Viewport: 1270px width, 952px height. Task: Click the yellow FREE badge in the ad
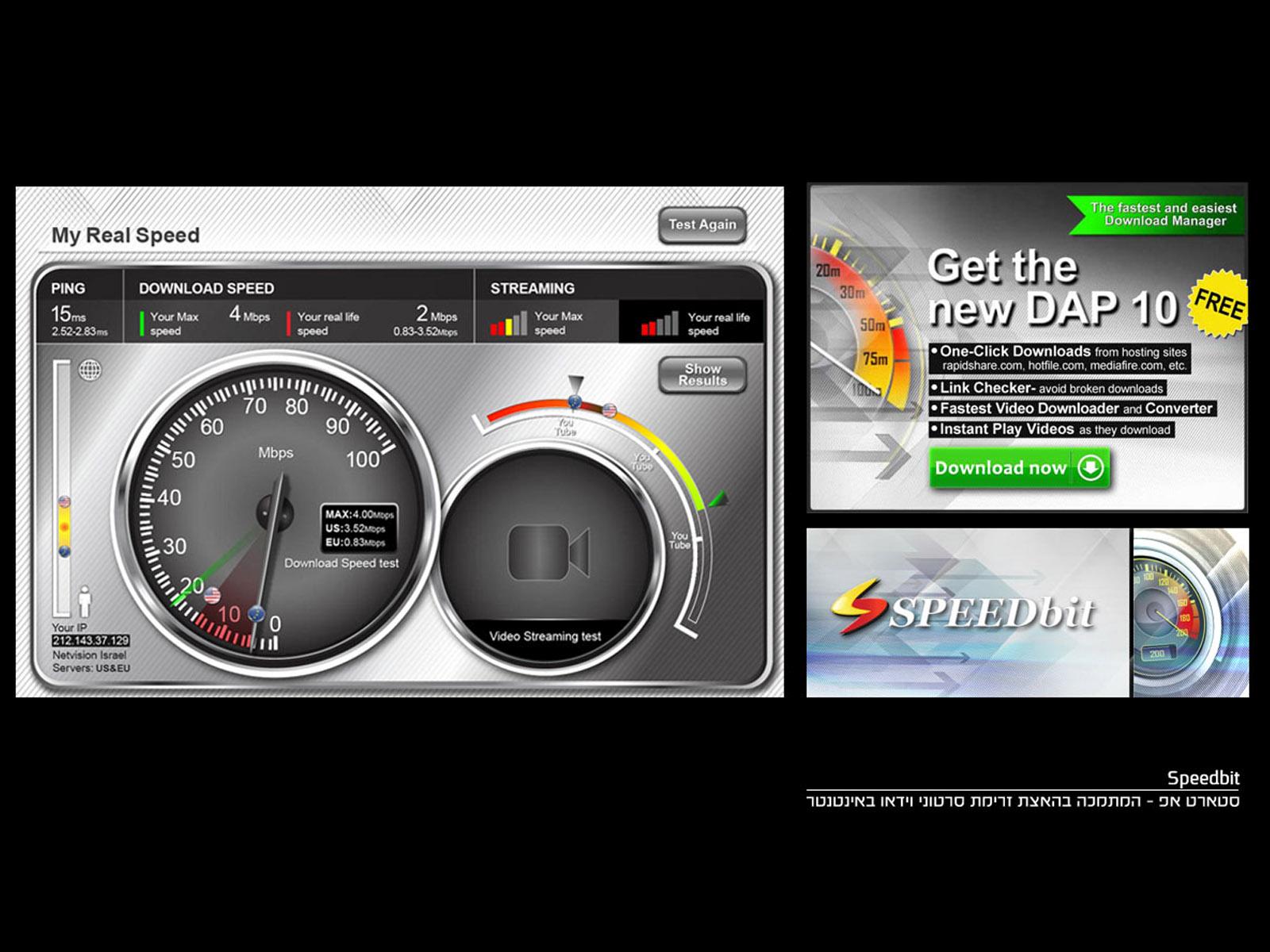(1218, 302)
